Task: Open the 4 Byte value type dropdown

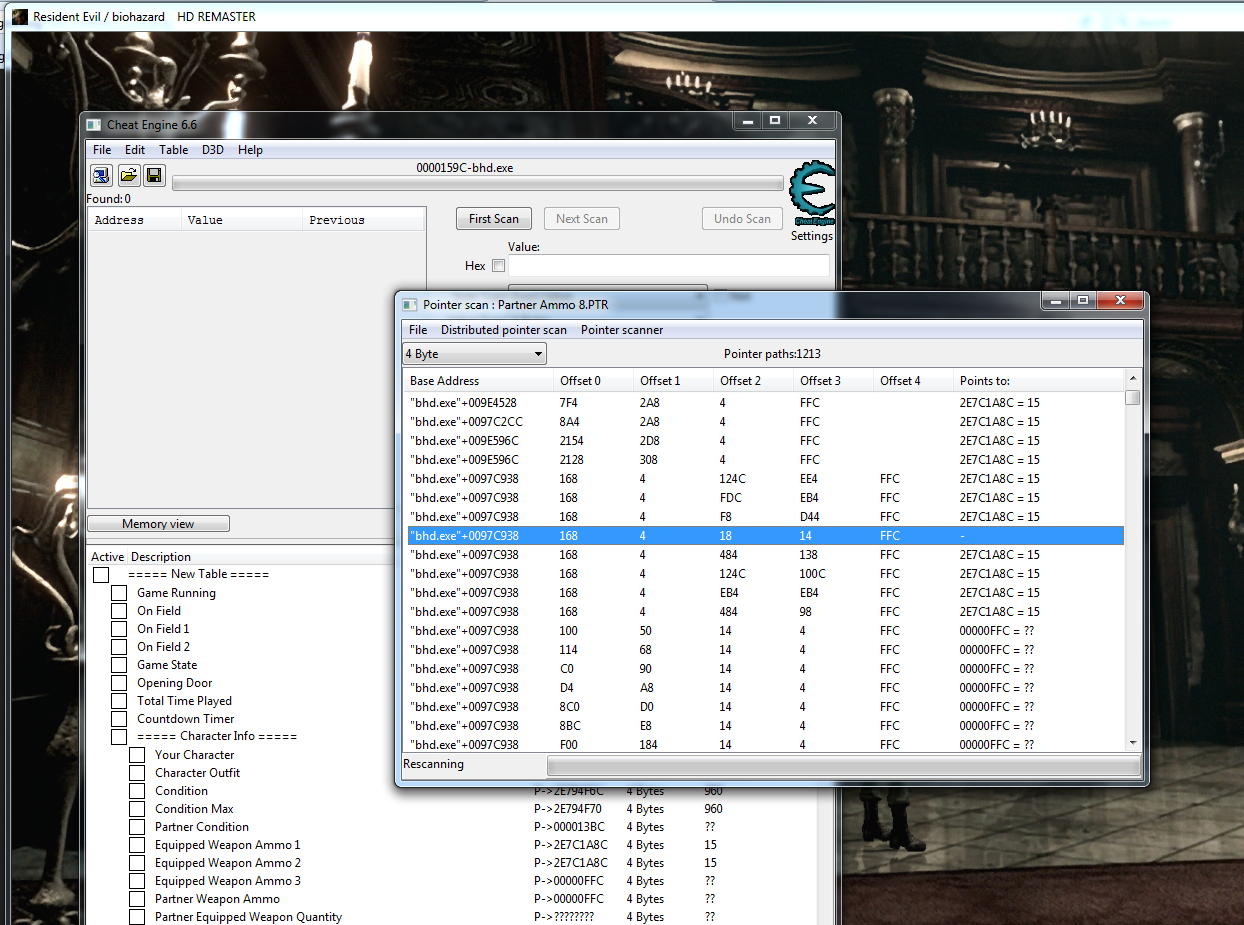Action: [x=474, y=354]
